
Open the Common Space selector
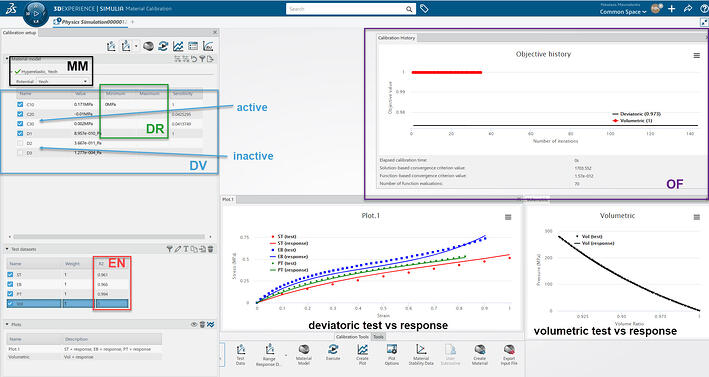pyautogui.click(x=623, y=12)
